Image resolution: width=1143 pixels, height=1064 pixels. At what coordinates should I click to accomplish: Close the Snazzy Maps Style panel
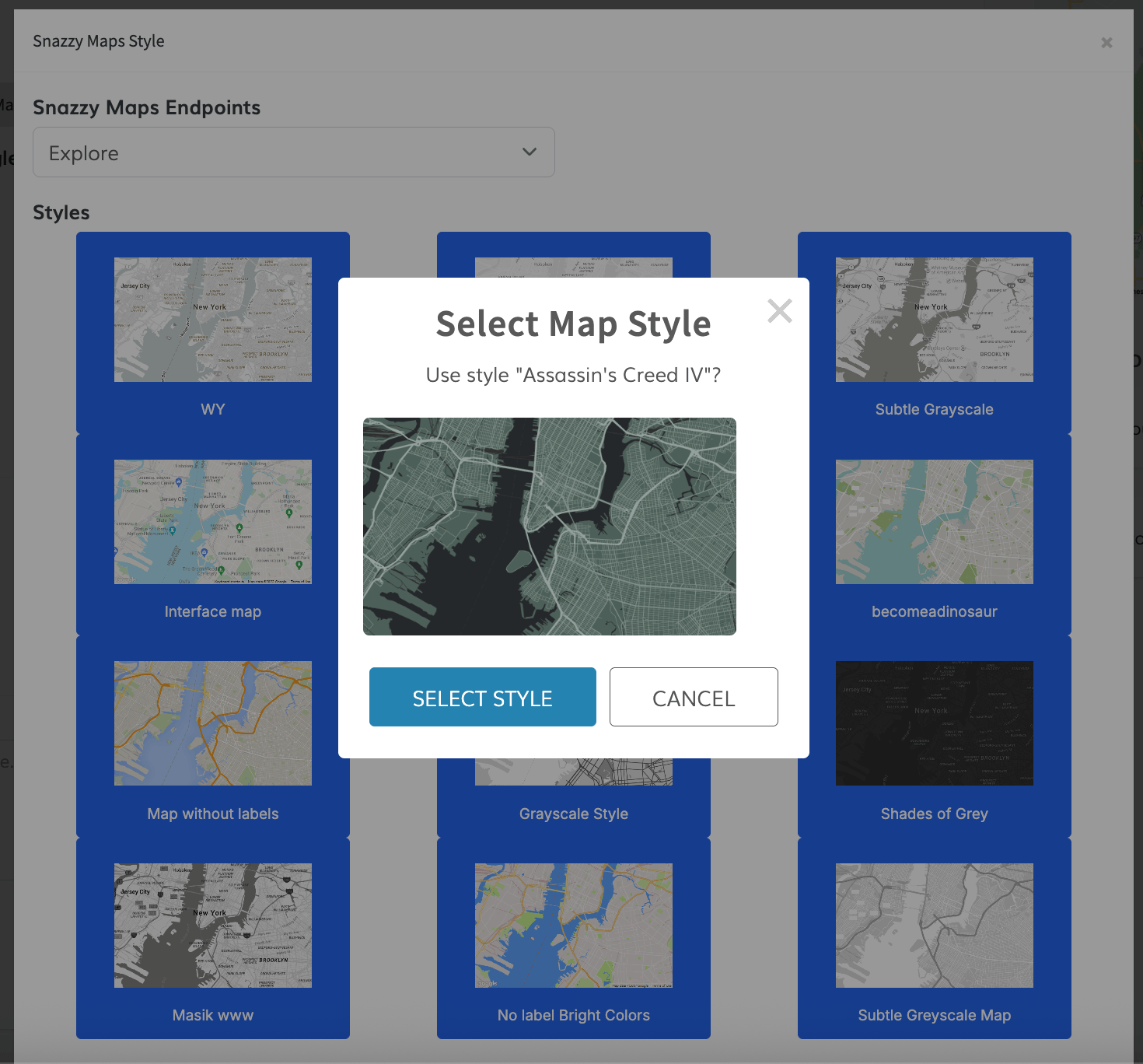pos(1106,43)
